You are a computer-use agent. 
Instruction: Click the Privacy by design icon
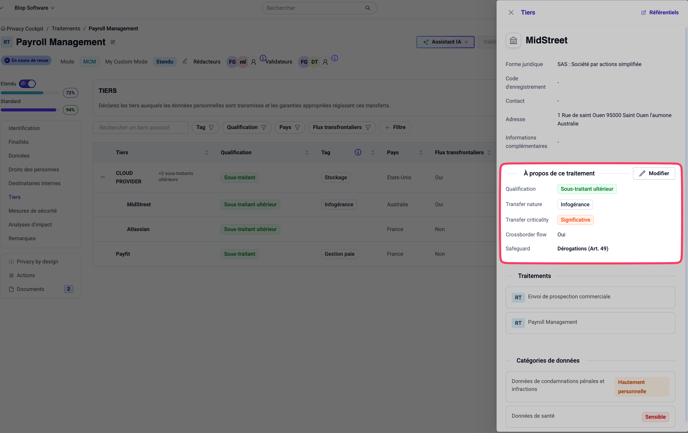coord(11,262)
